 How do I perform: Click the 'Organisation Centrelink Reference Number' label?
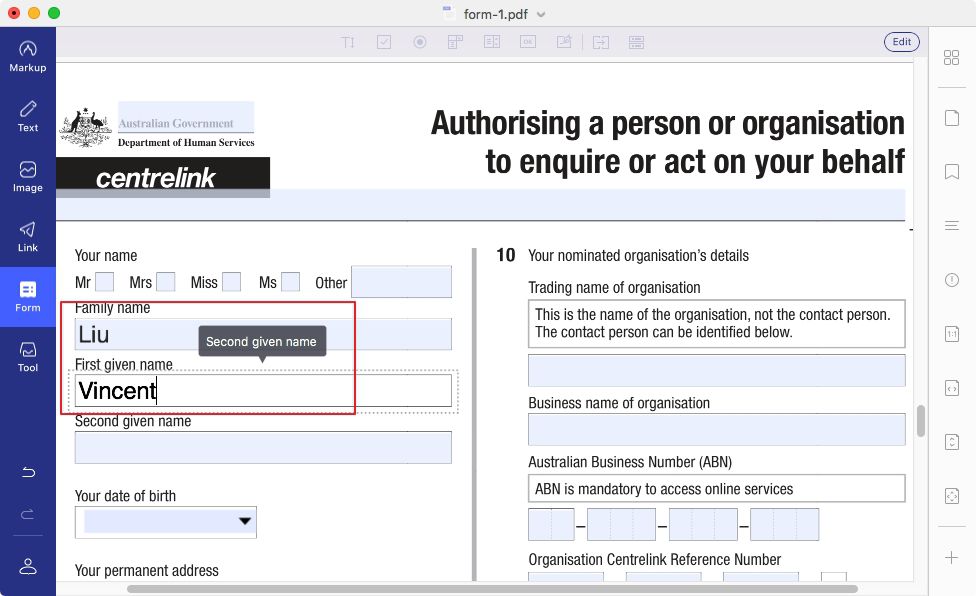[654, 559]
